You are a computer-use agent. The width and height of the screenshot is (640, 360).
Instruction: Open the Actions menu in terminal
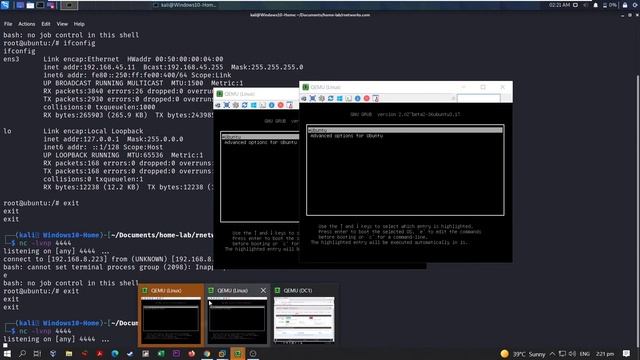27,24
